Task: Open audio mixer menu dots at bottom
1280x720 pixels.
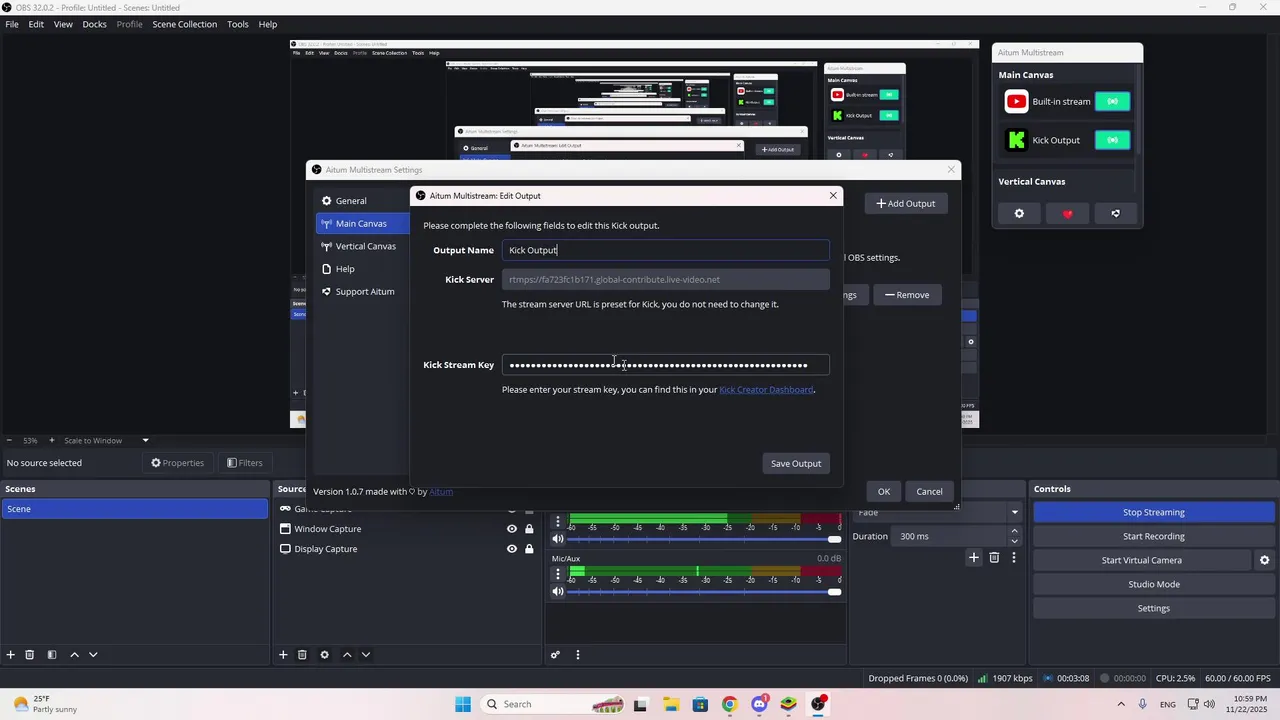Action: (x=577, y=655)
